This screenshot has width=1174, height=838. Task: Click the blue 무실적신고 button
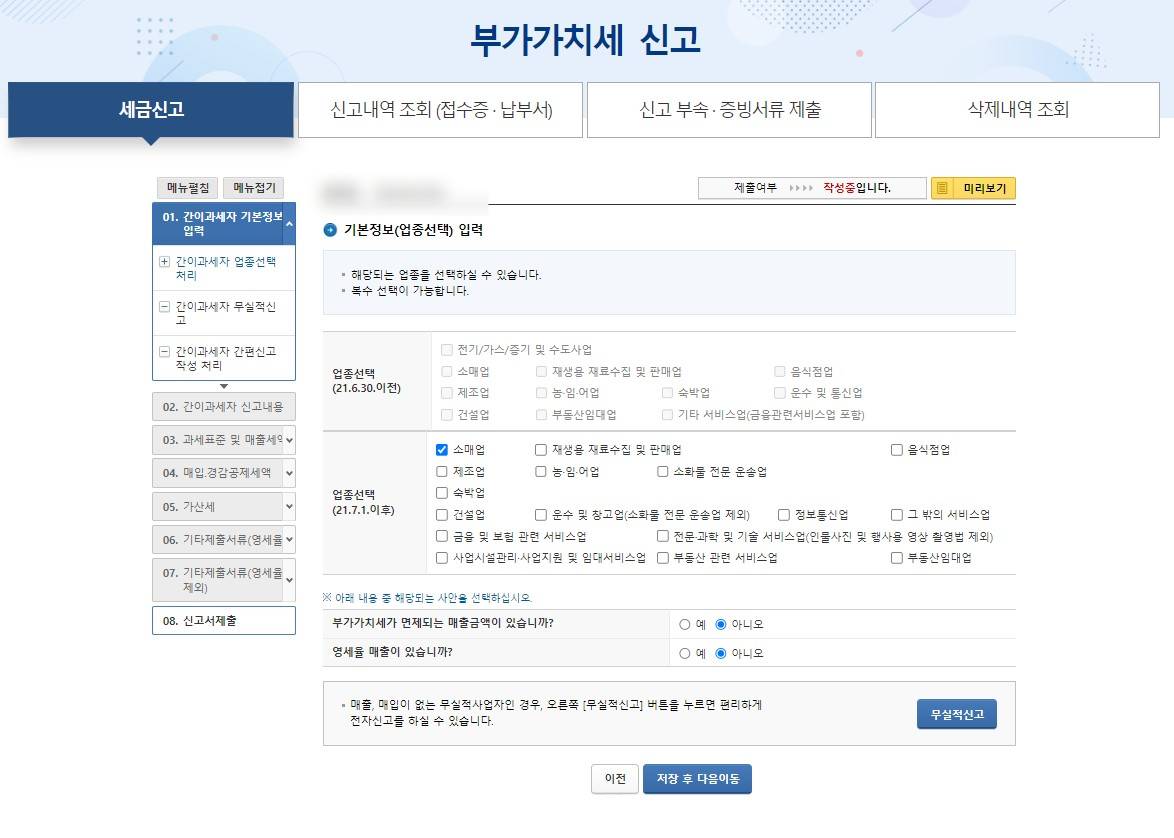pyautogui.click(x=955, y=714)
